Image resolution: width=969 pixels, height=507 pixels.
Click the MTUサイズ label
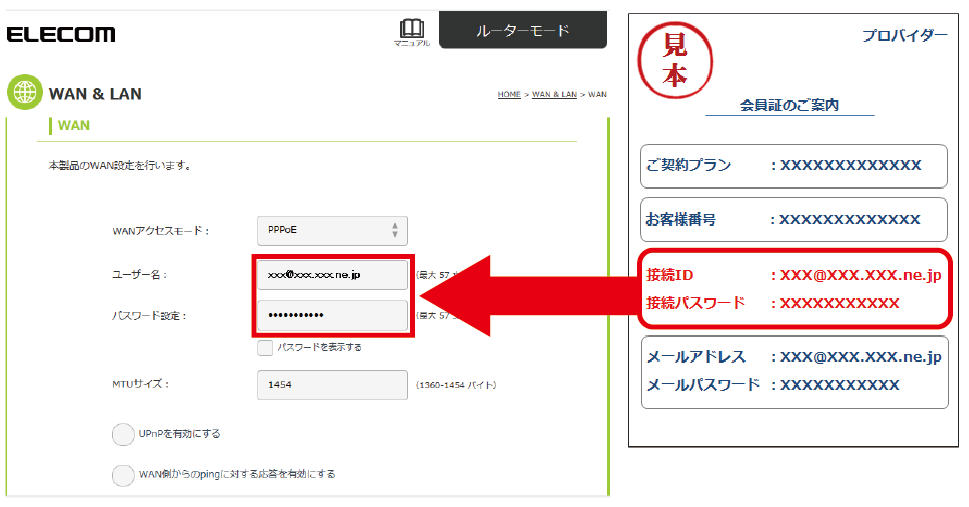[x=140, y=385]
